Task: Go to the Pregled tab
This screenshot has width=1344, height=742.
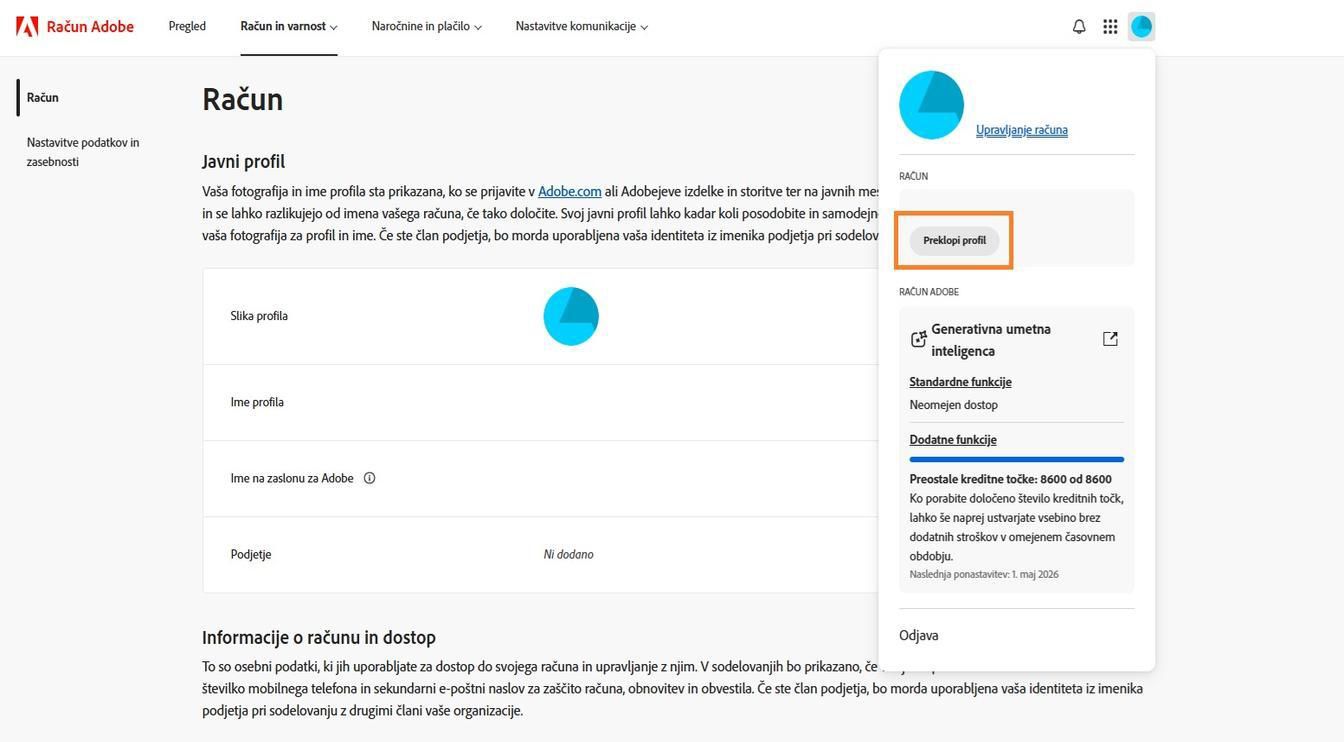Action: pos(187,26)
